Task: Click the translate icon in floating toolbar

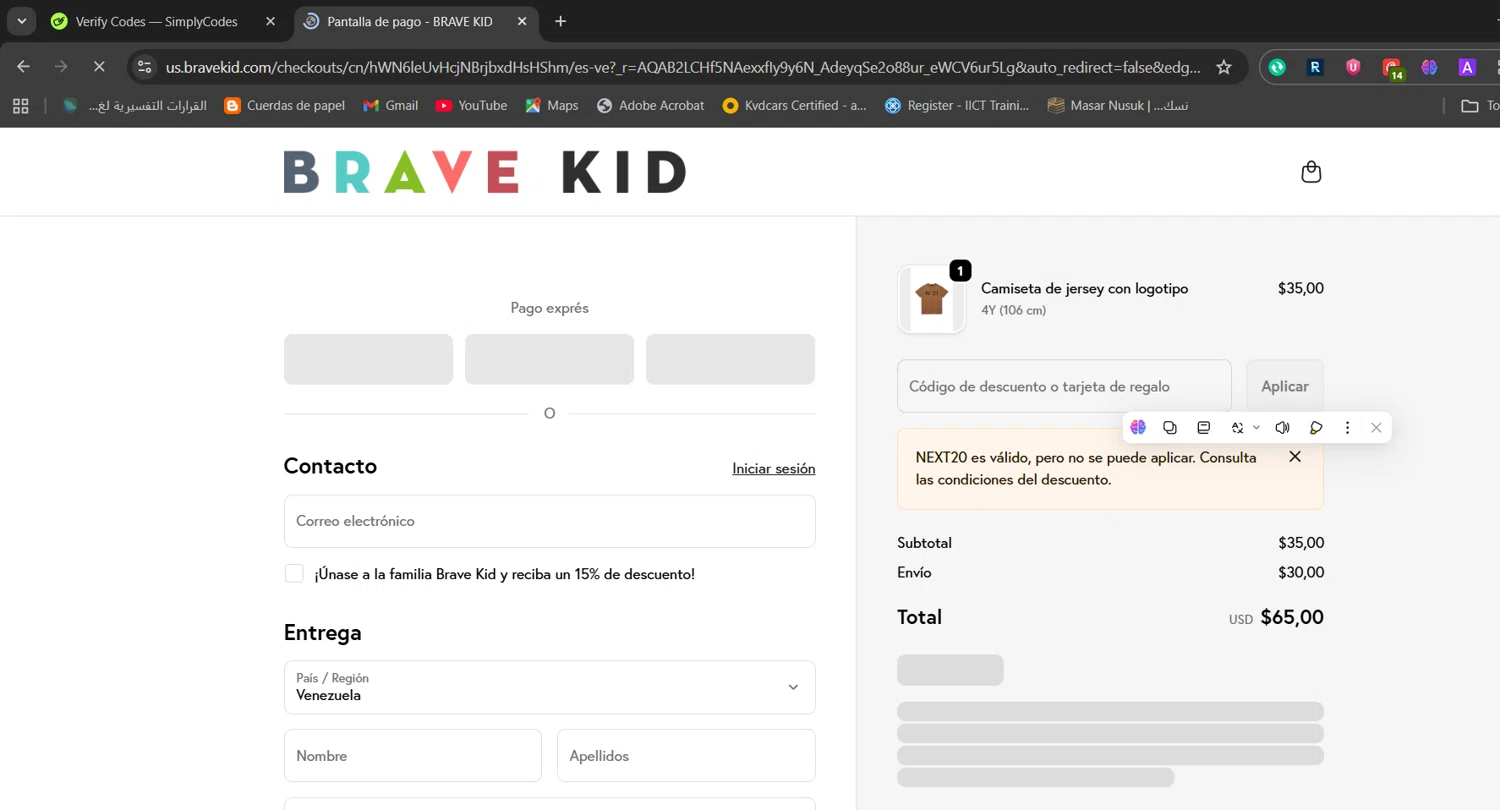Action: coord(1238,428)
